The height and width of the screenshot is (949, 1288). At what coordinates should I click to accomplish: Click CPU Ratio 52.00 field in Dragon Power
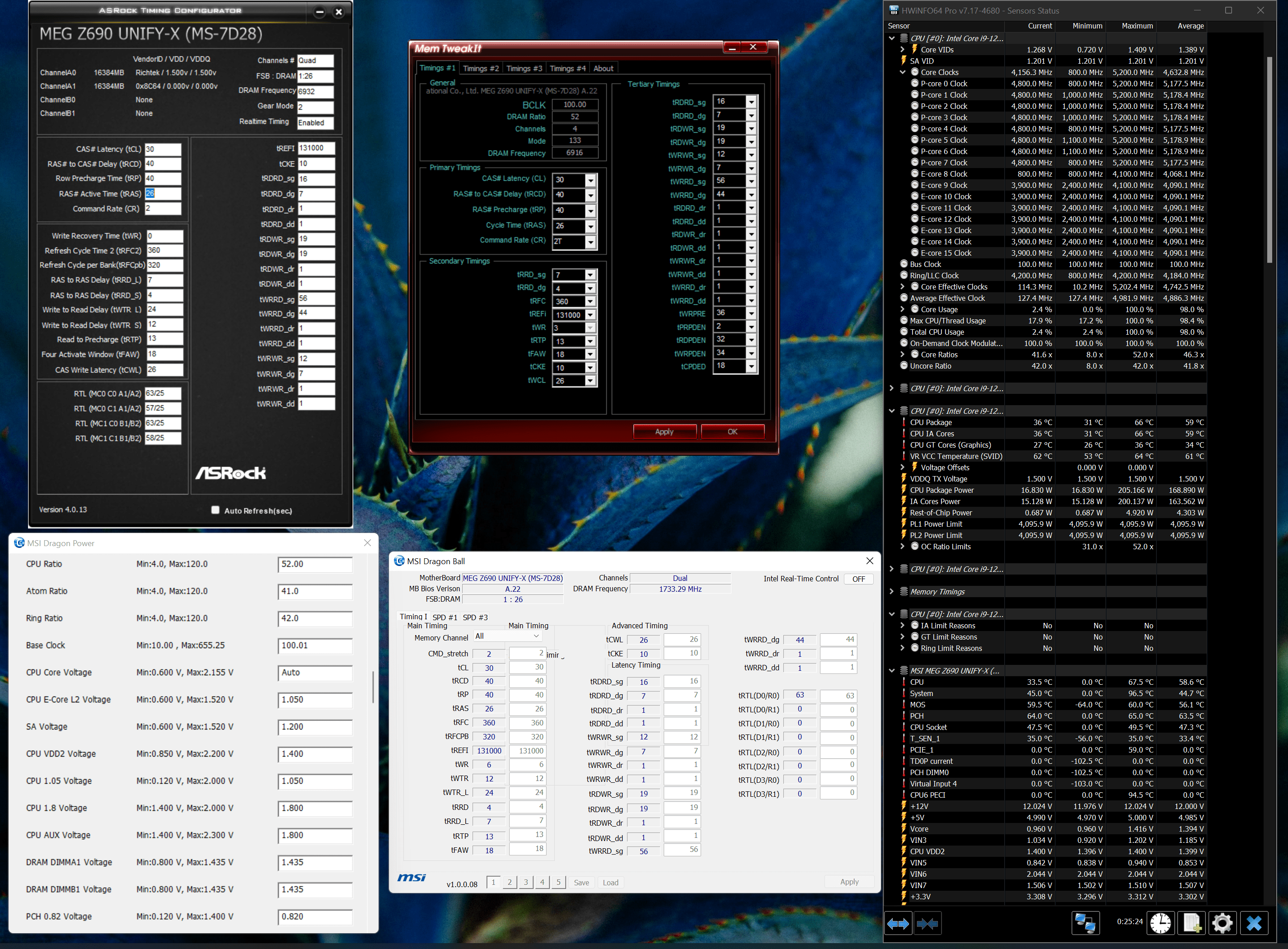315,564
